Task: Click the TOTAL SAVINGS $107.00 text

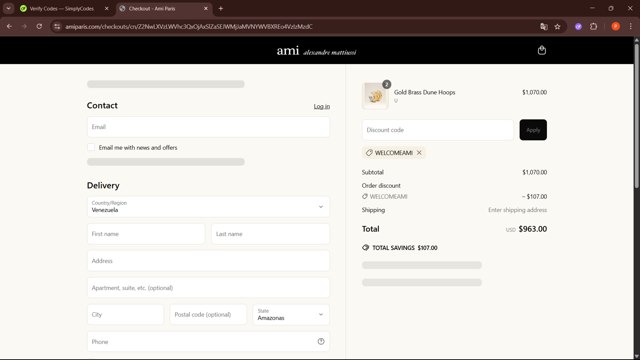Action: [x=404, y=248]
